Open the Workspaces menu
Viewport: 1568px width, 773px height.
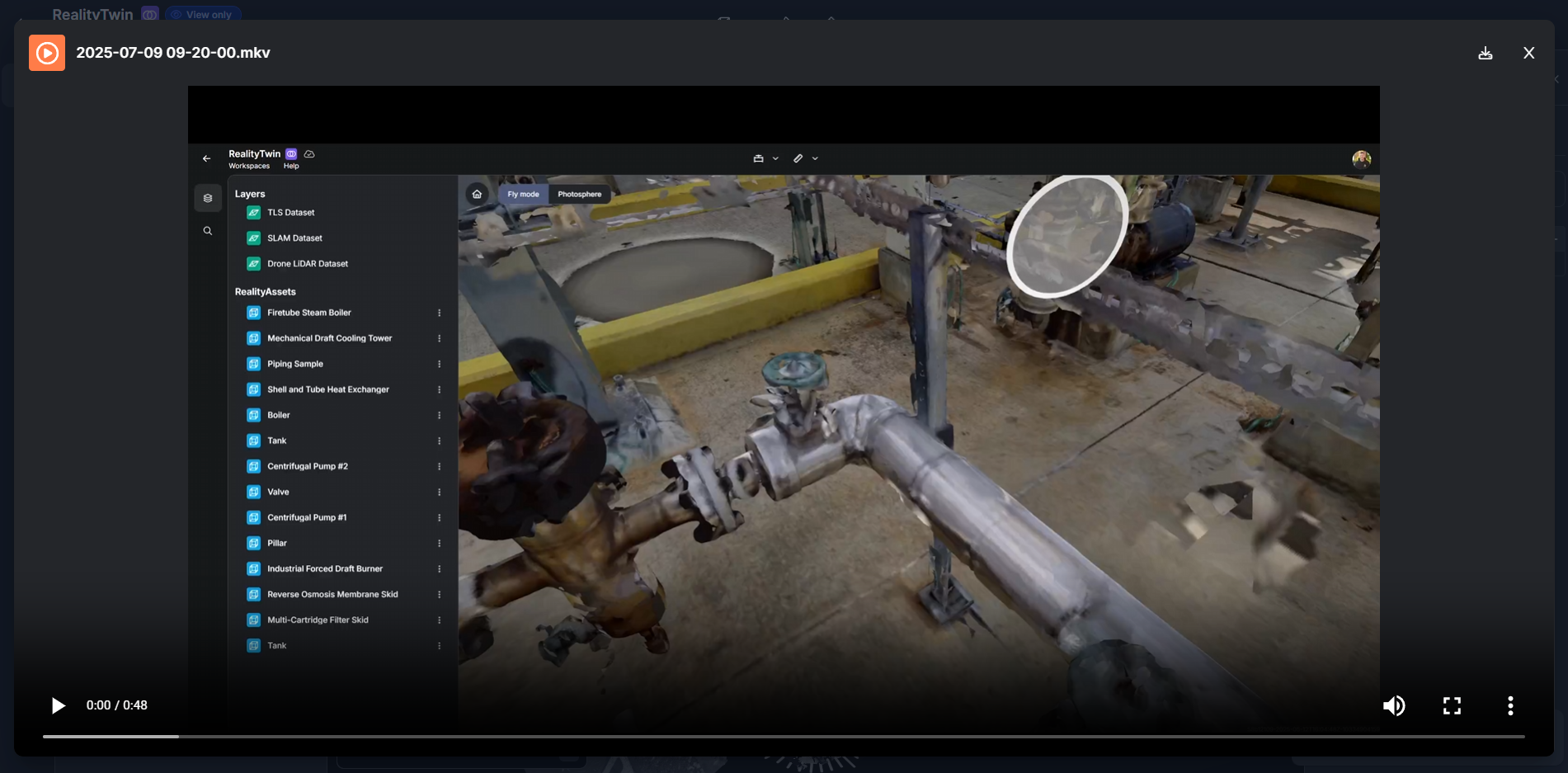click(249, 166)
